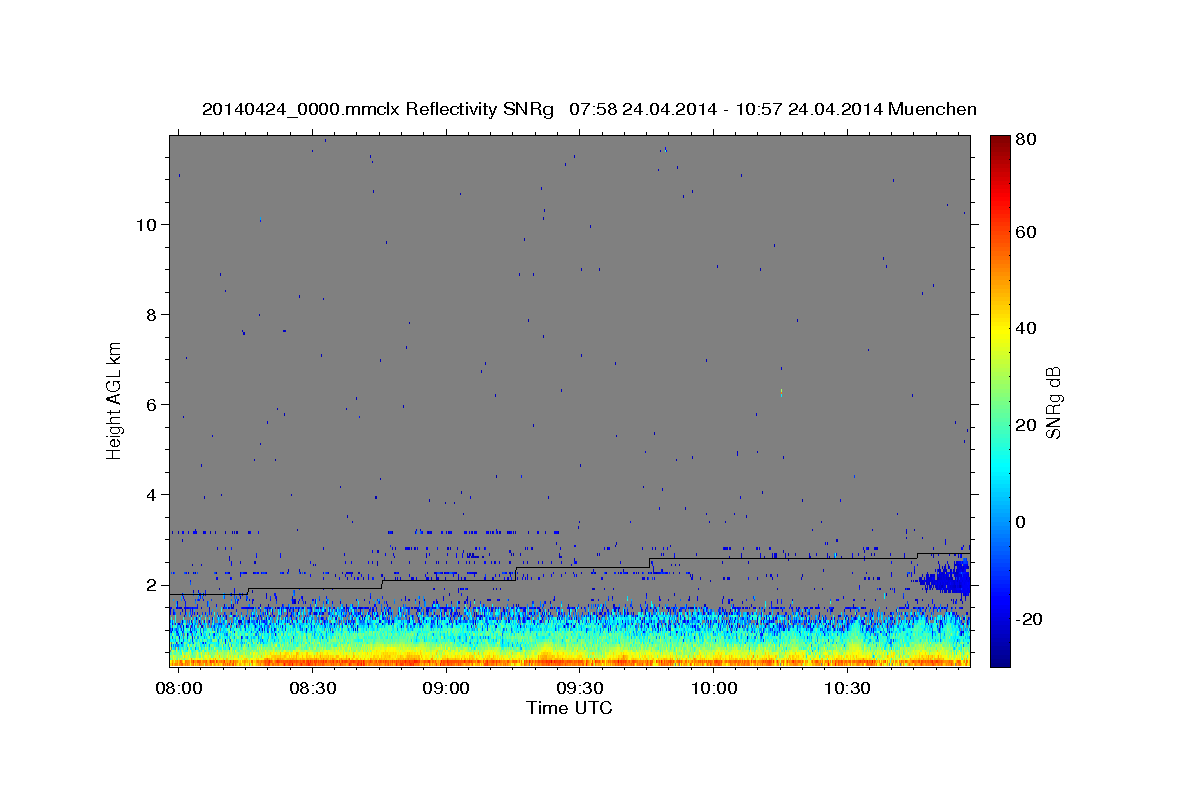Click the colorbar value 40
This screenshot has height=800, width=1200.
[1025, 328]
